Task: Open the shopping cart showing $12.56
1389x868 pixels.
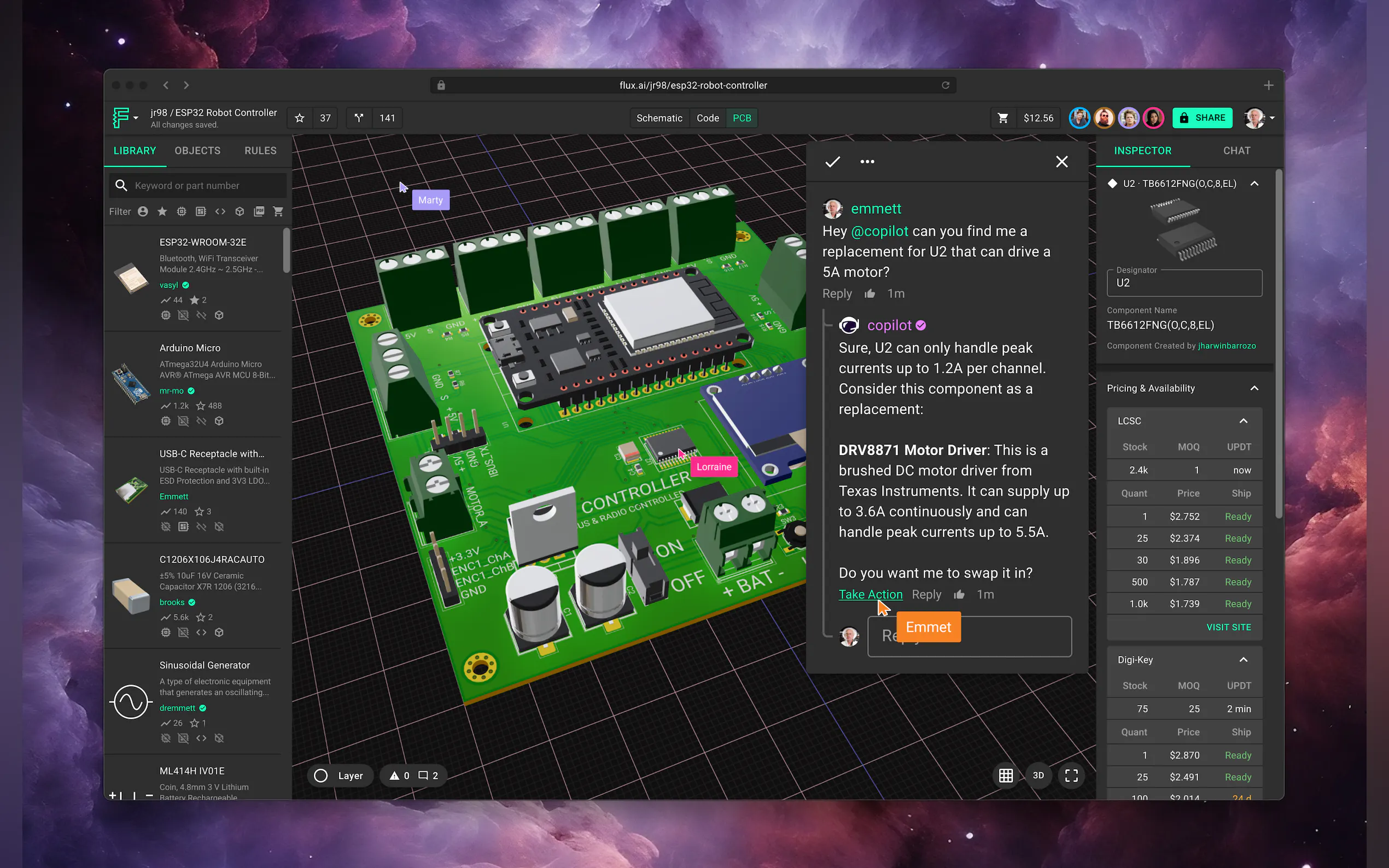Action: pyautogui.click(x=1003, y=118)
